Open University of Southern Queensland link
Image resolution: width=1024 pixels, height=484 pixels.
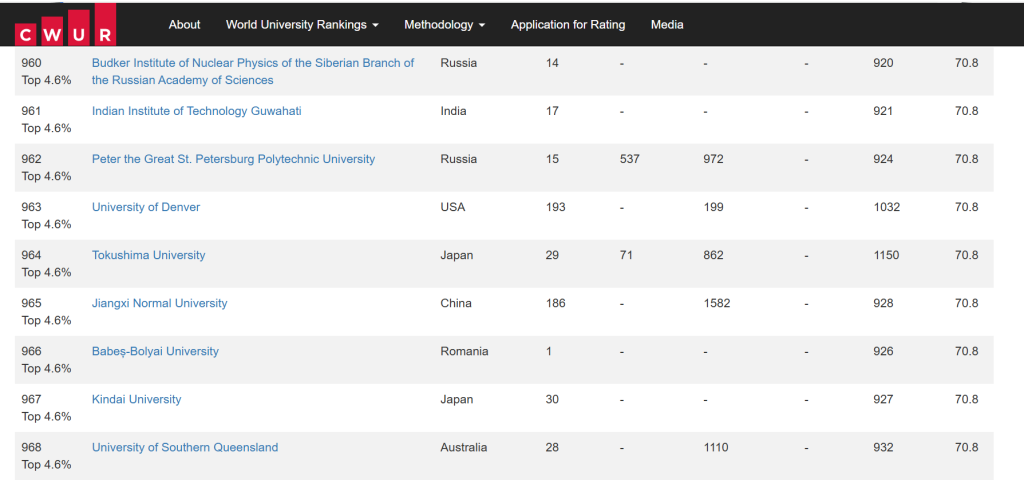pos(185,447)
